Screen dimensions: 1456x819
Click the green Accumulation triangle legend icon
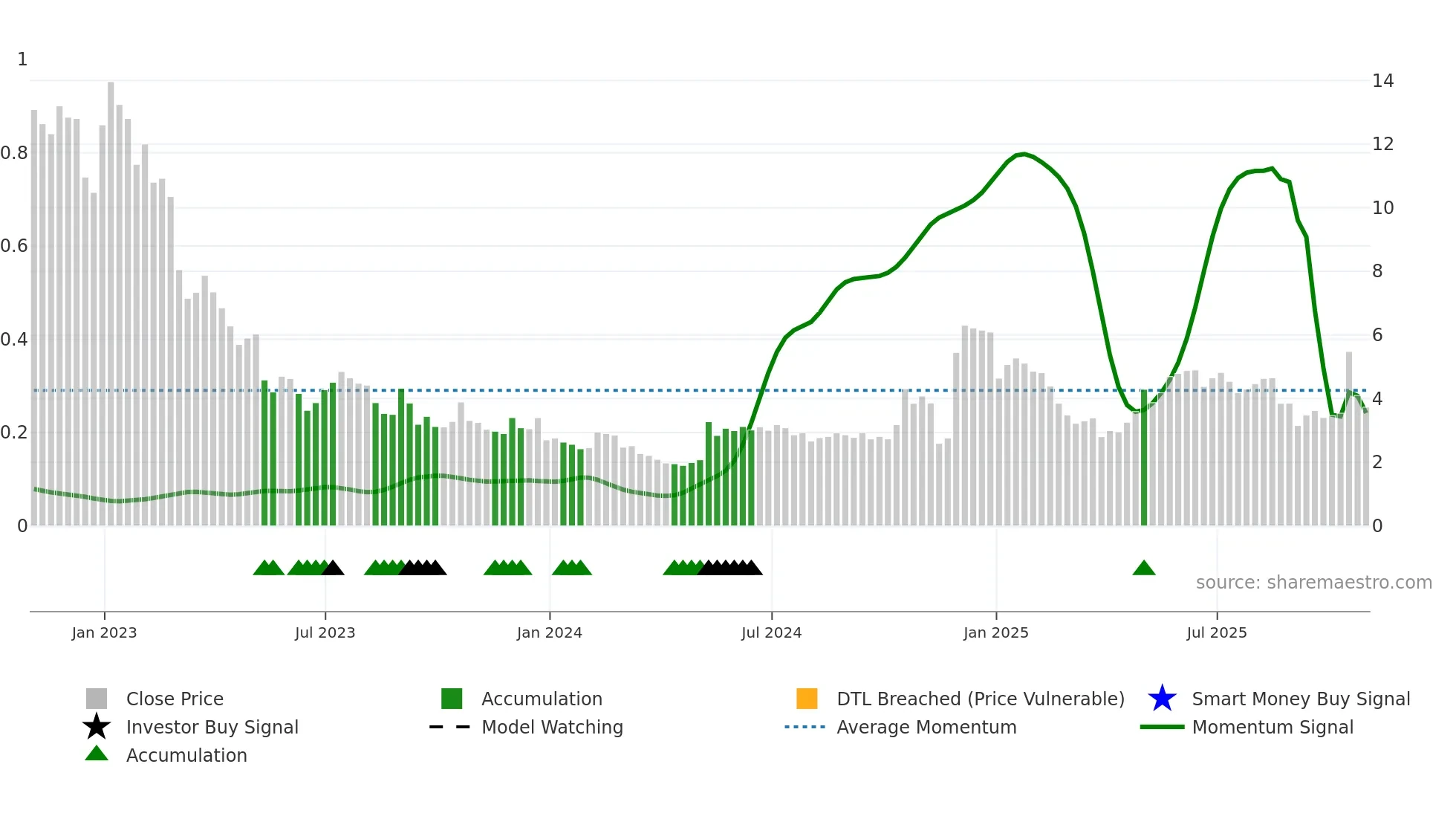tap(97, 754)
